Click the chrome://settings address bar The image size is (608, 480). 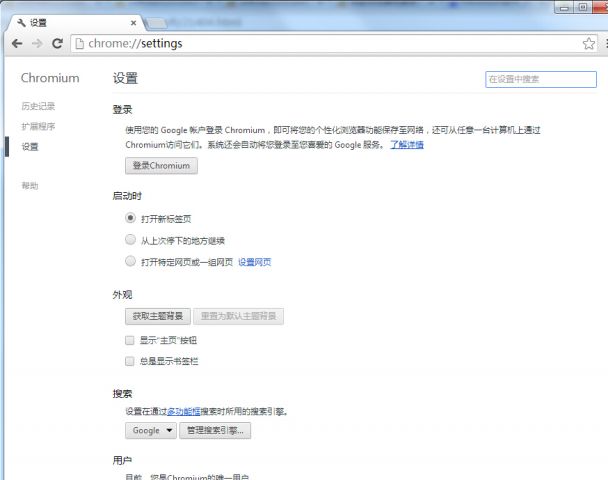(333, 43)
